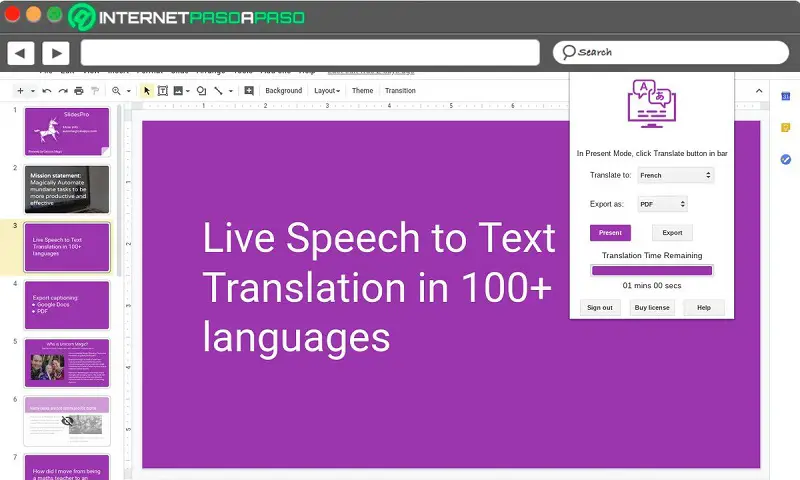
Task: Click the Background toolbar button
Action: (284, 91)
